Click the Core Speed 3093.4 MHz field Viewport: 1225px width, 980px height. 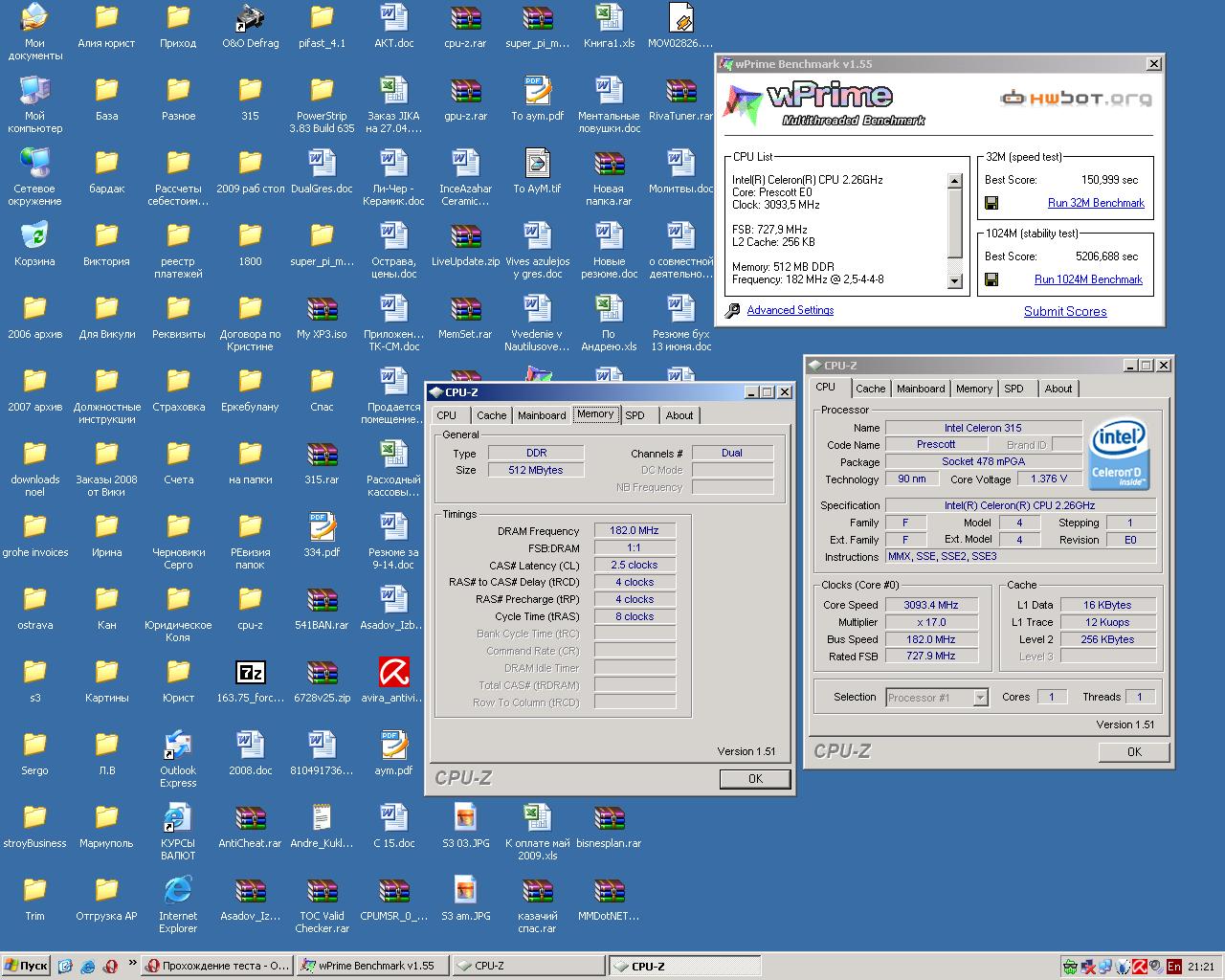tap(931, 605)
